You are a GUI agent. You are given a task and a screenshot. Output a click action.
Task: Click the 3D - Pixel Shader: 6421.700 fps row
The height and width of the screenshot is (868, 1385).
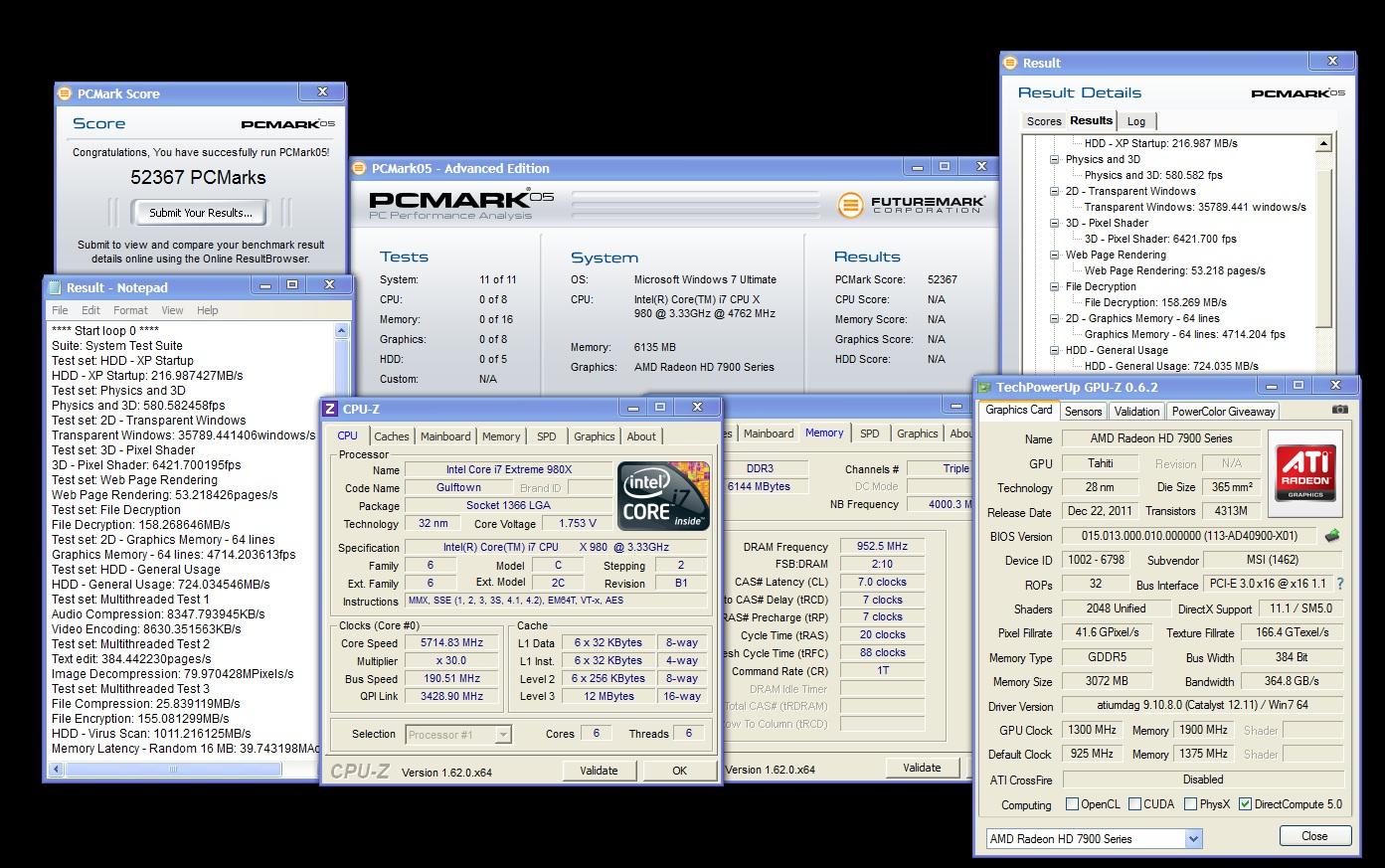click(x=1160, y=239)
